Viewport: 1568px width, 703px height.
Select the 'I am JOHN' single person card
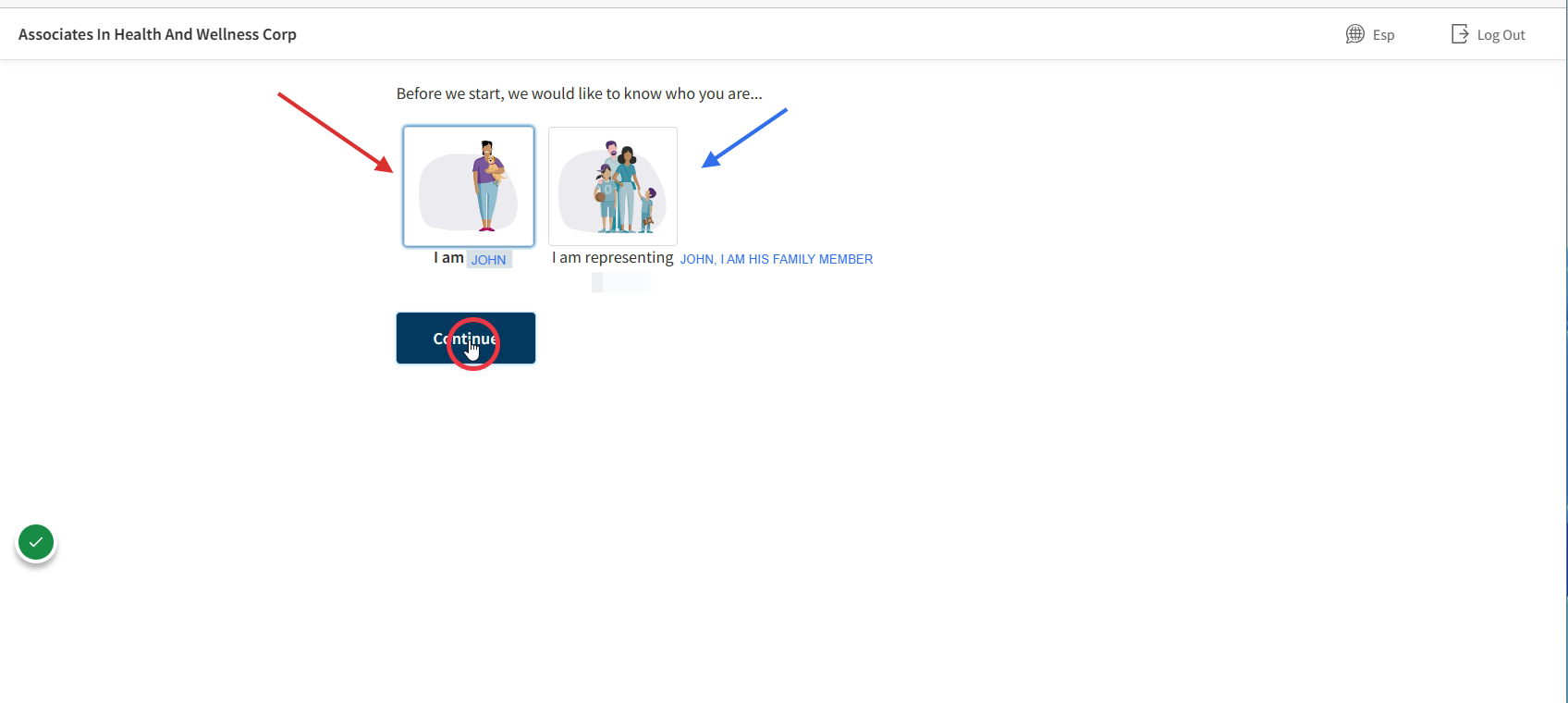[x=469, y=186]
